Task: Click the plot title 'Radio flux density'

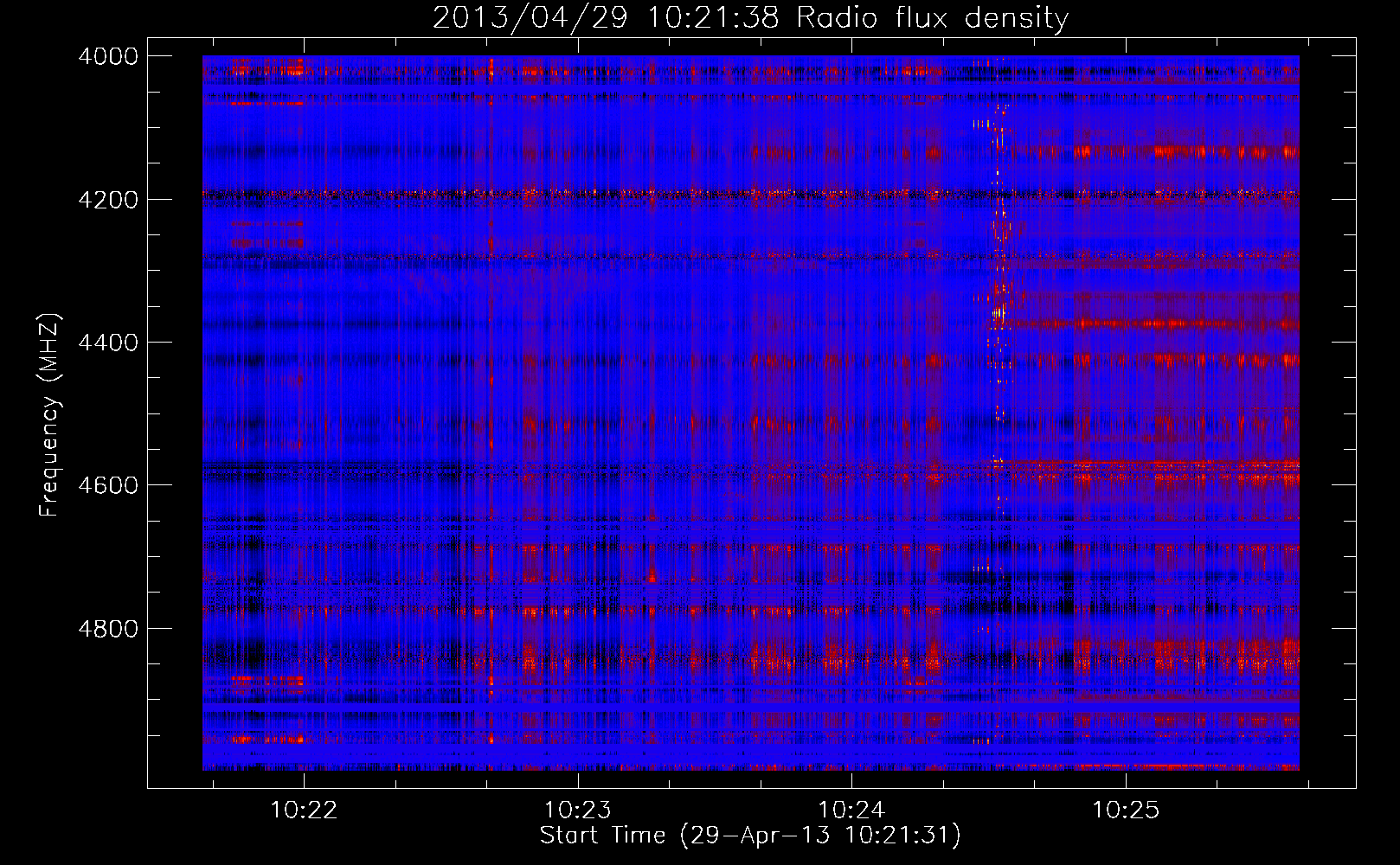Action: 932,17
